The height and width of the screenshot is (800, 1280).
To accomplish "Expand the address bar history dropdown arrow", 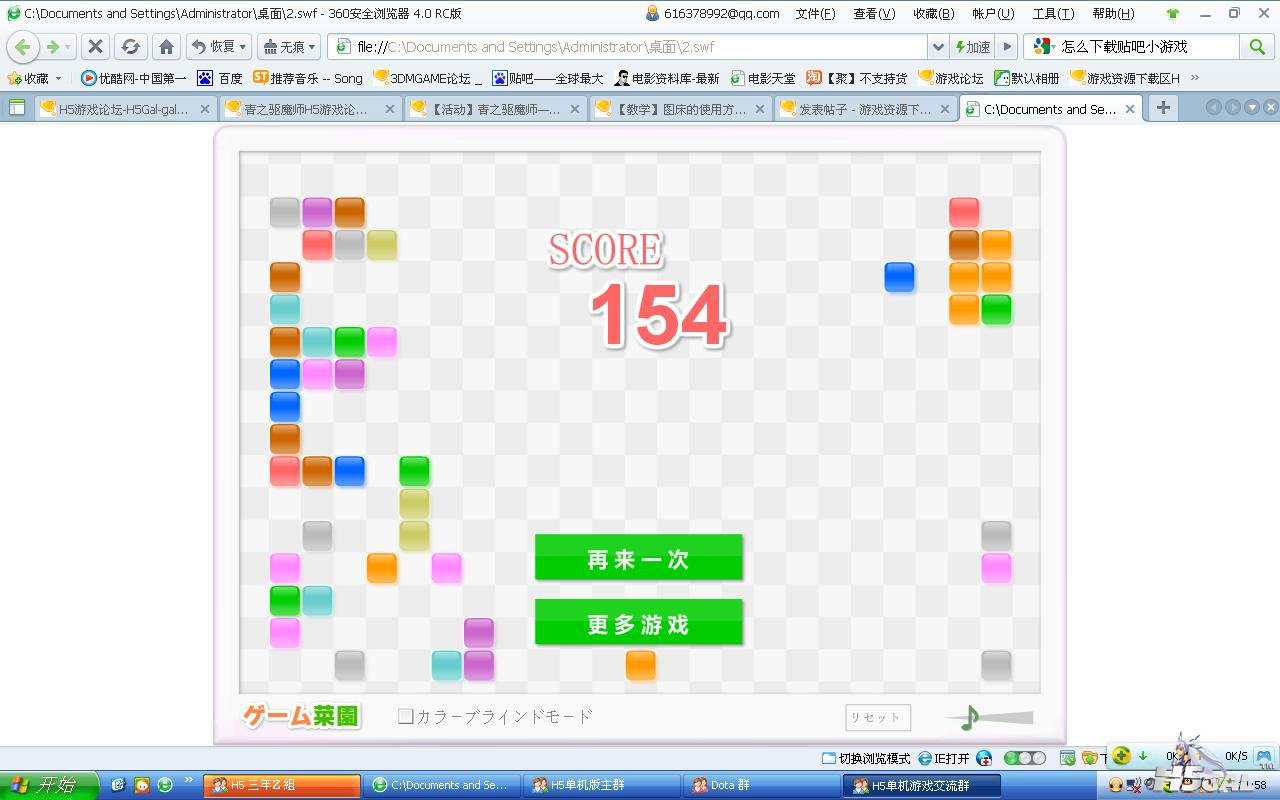I will (x=938, y=47).
